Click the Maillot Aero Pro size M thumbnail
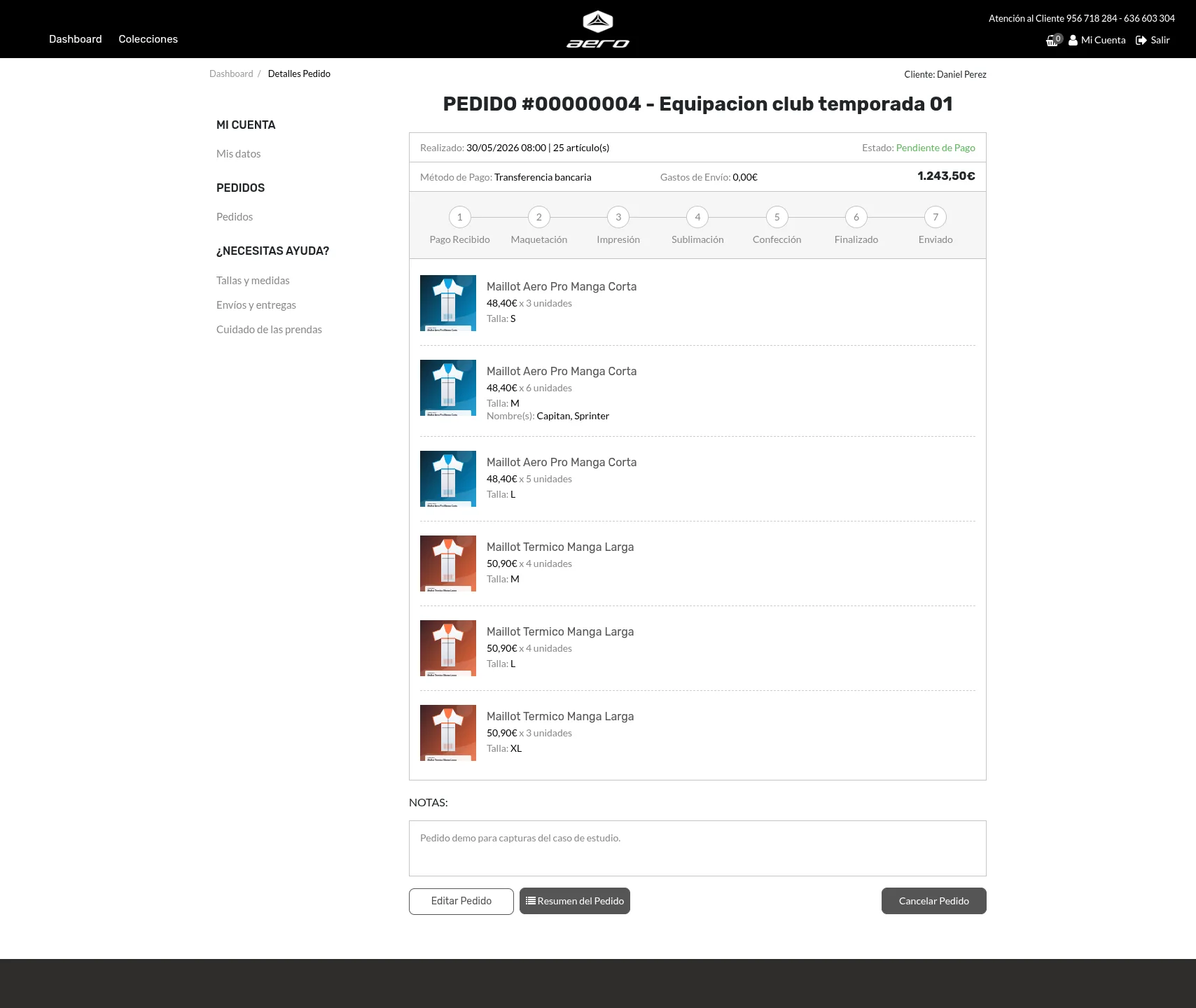 coord(448,388)
